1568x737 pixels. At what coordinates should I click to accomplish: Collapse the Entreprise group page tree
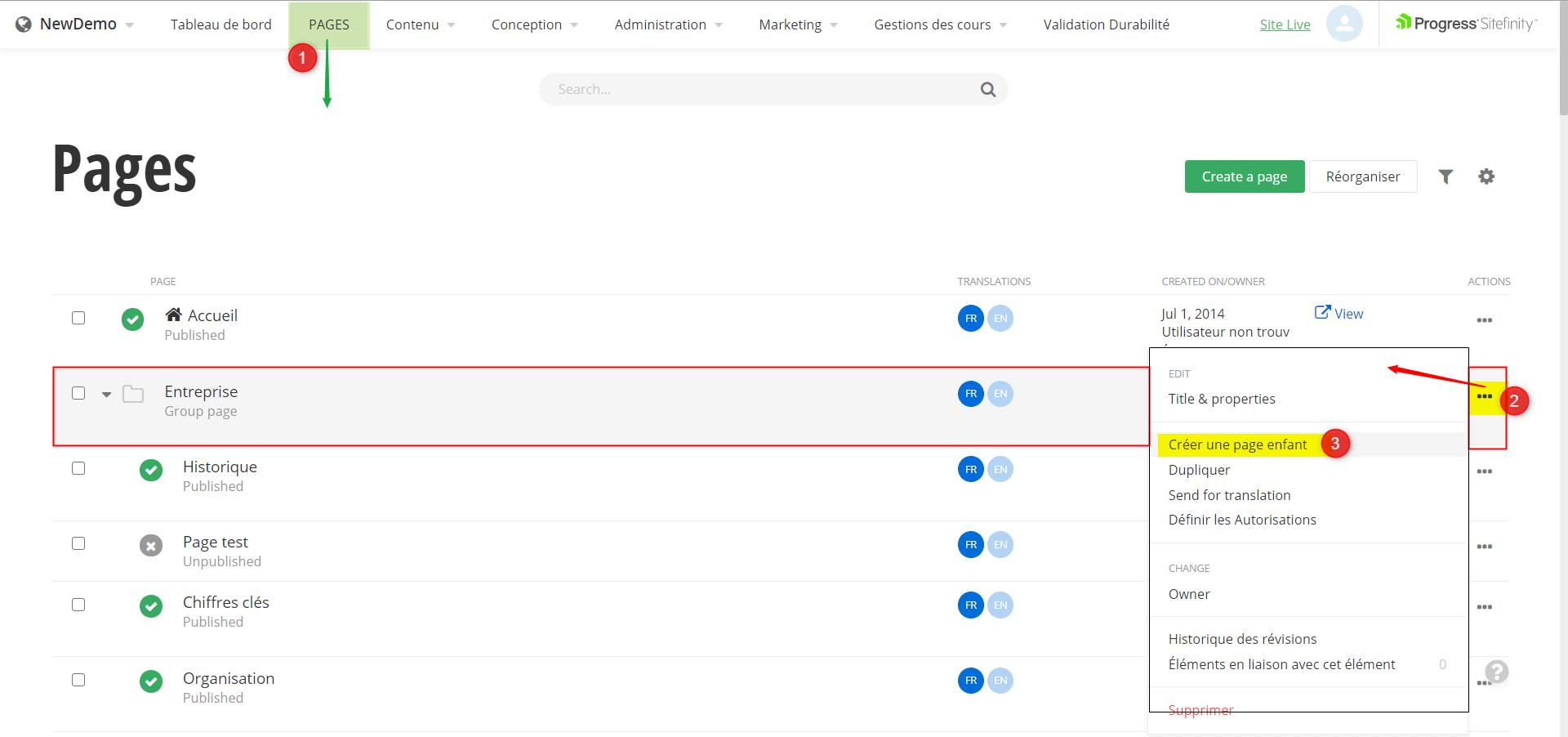point(106,395)
